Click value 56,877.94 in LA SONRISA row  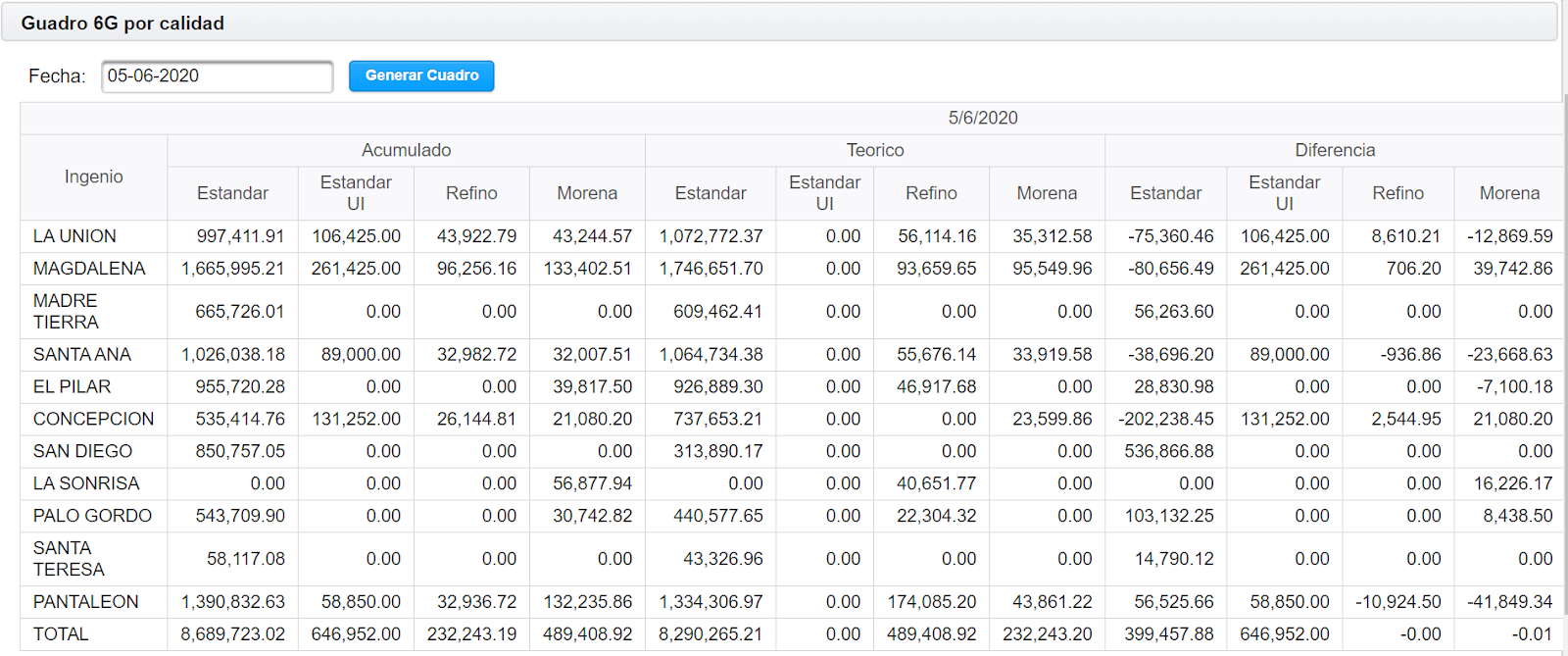coord(592,484)
